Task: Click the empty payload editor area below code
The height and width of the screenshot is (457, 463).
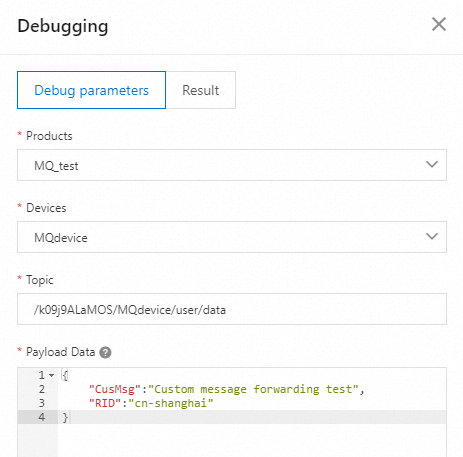Action: (x=252, y=440)
